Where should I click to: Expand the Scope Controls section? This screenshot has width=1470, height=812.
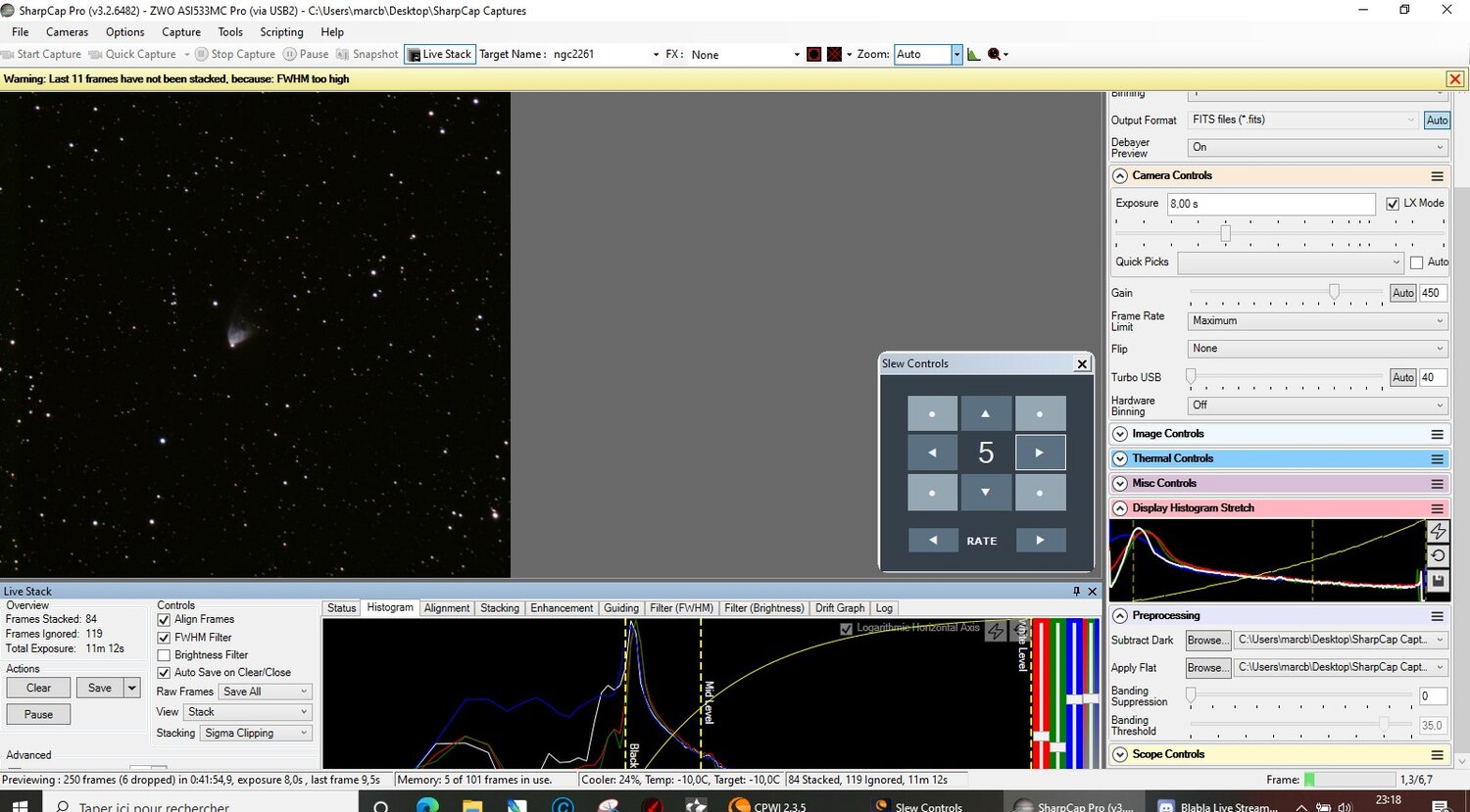pos(1121,755)
